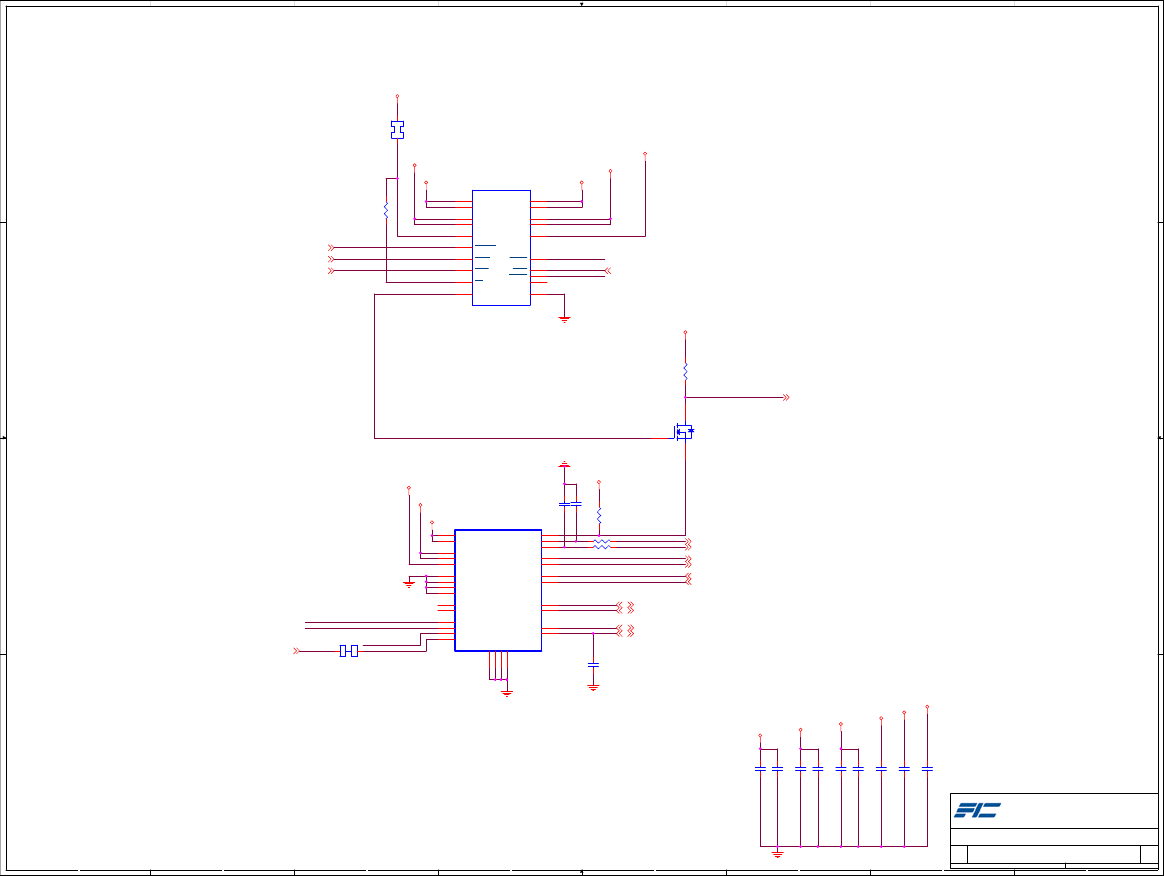The width and height of the screenshot is (1164, 876).
Task: Click the power pin above the fuse
Action: coord(397,97)
